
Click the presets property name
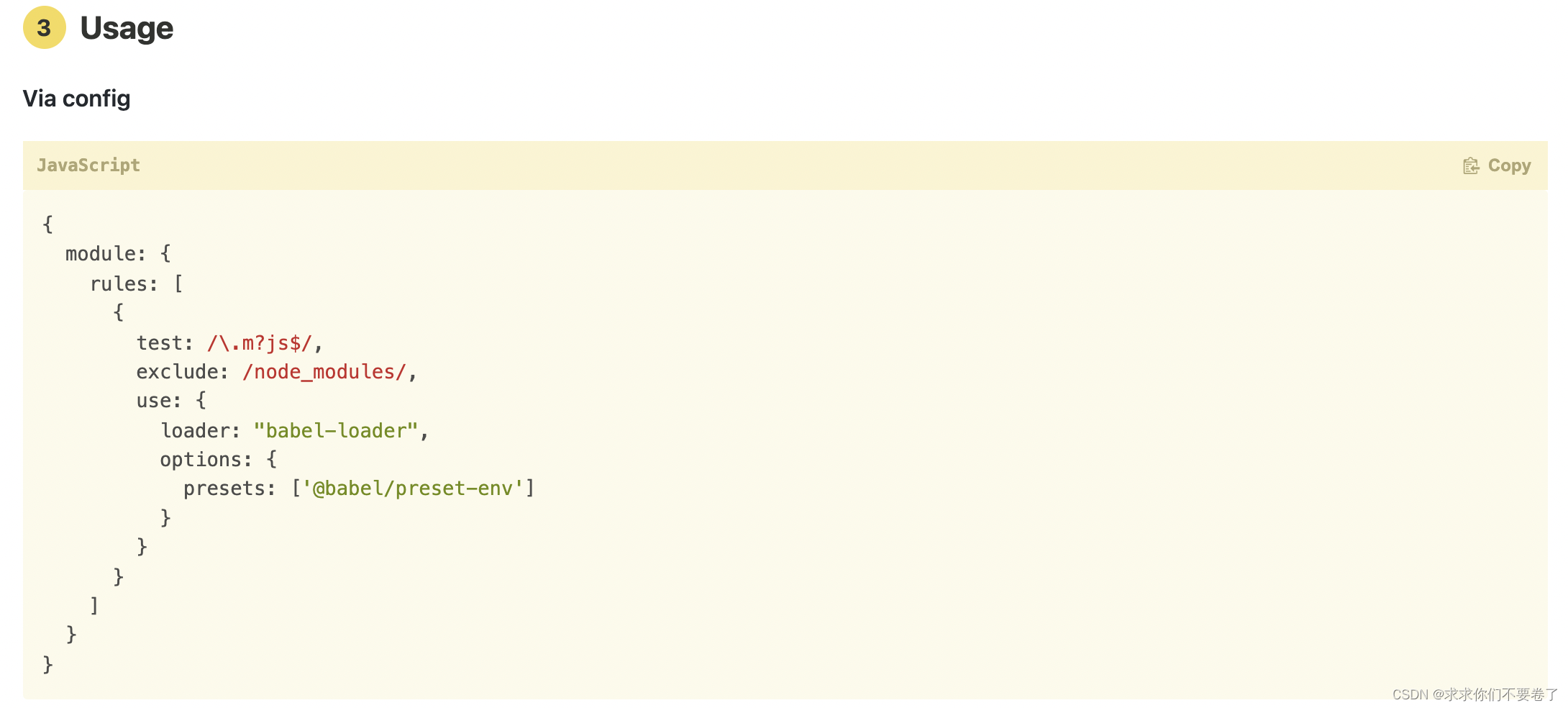[x=224, y=489]
